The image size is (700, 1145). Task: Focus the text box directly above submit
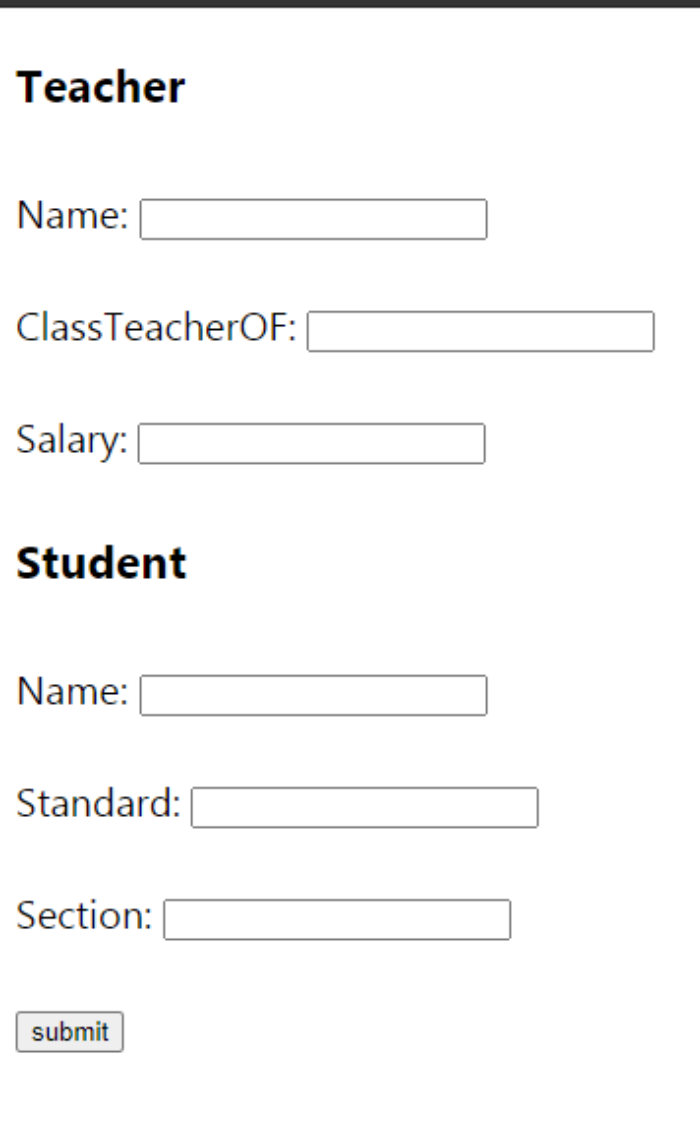pos(337,919)
